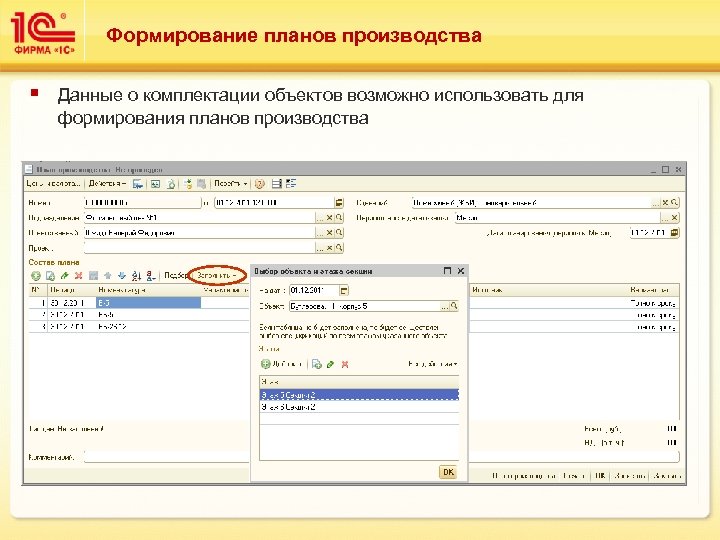The image size is (720, 540).
Task: Click the calendar icon beside Номер date
Action: [x=339, y=202]
